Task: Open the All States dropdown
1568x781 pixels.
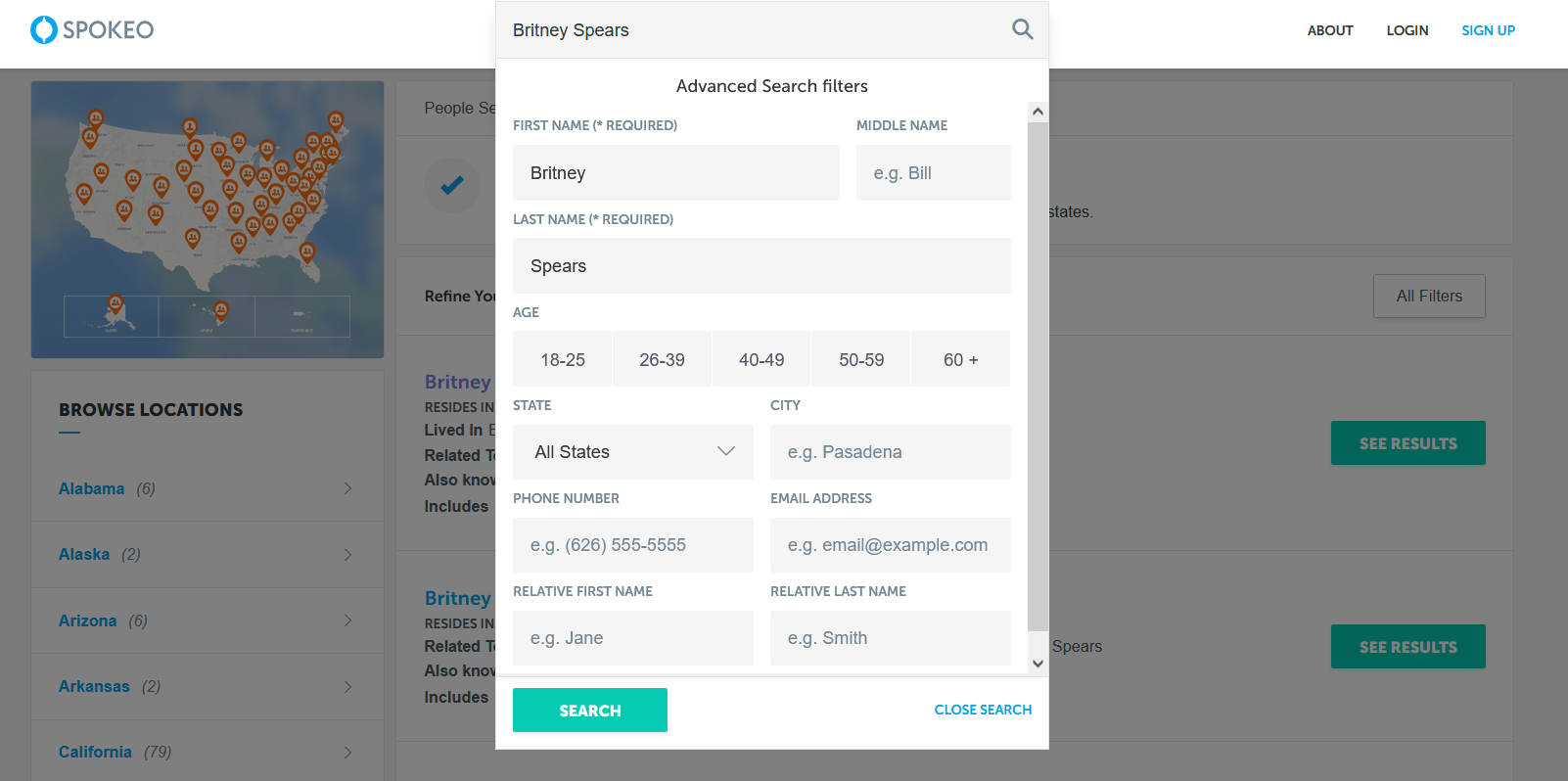Action: (633, 452)
